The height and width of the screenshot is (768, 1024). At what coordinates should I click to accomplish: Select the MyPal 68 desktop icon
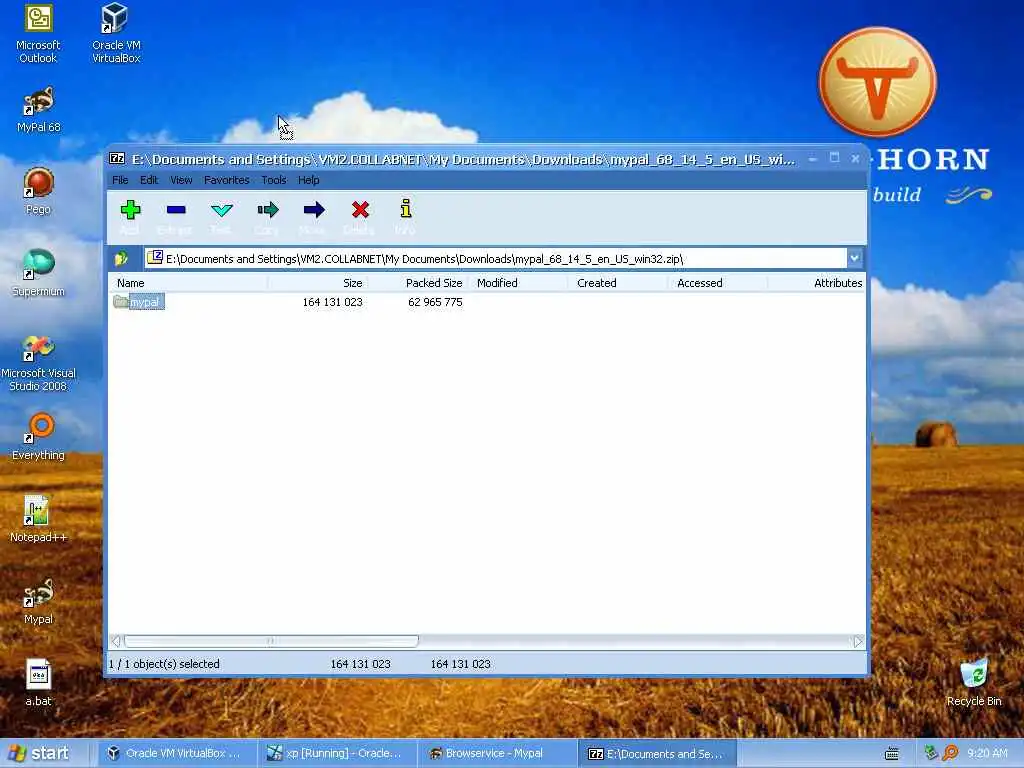(39, 110)
